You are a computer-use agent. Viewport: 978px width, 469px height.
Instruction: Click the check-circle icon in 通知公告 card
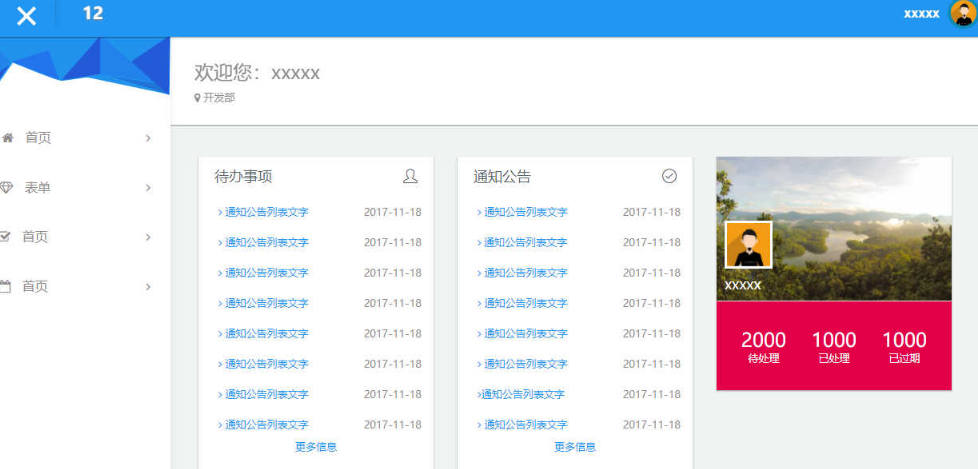tap(669, 176)
